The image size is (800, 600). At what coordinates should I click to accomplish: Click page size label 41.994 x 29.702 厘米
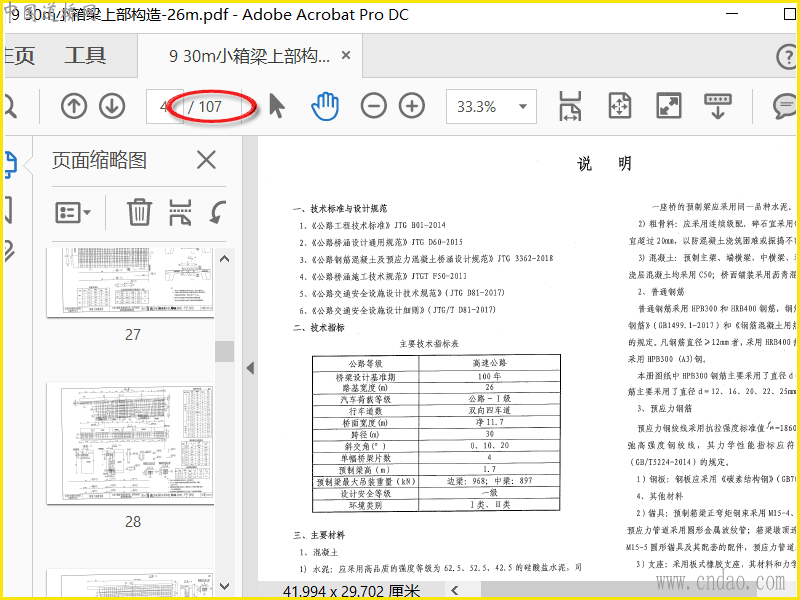[352, 591]
